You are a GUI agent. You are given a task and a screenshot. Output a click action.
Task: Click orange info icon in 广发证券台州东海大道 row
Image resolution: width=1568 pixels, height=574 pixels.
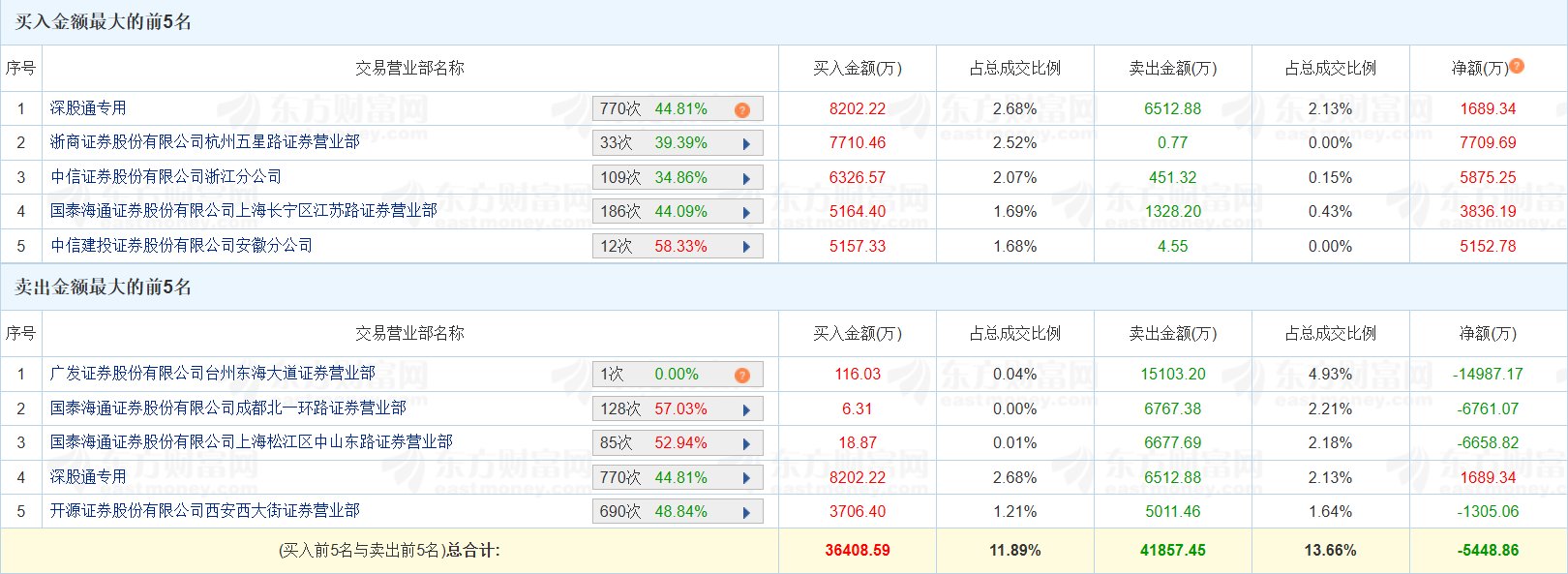742,375
